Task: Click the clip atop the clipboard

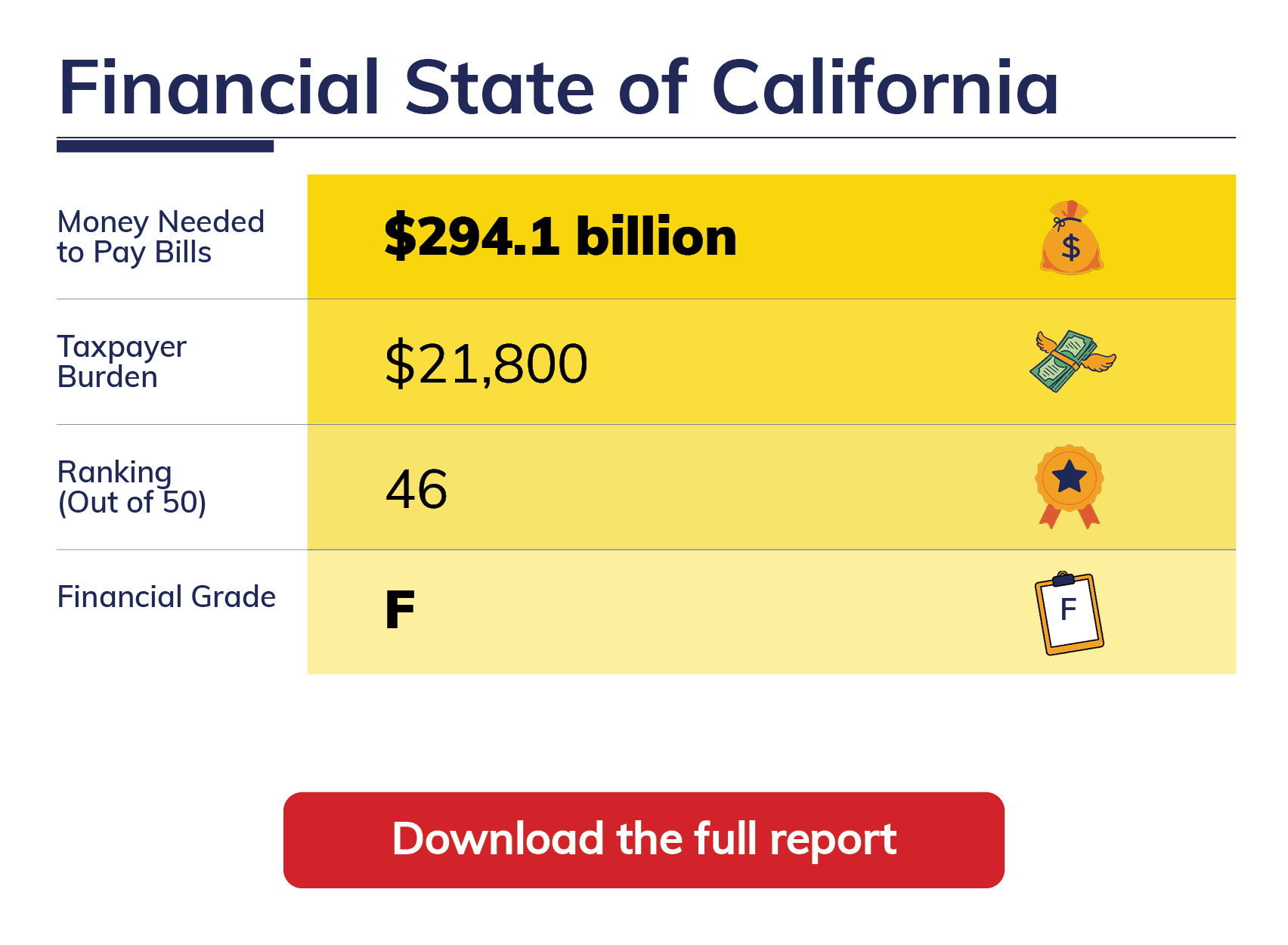Action: pyautogui.click(x=1063, y=580)
